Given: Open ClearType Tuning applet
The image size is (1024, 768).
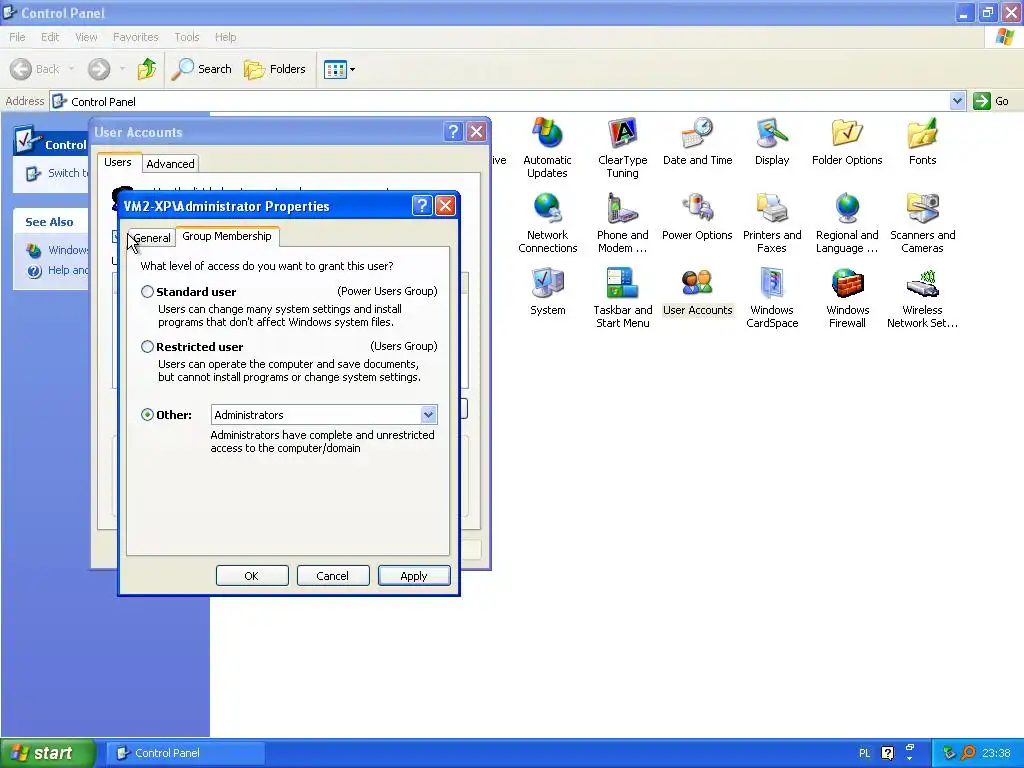Looking at the screenshot, I should click(622, 148).
